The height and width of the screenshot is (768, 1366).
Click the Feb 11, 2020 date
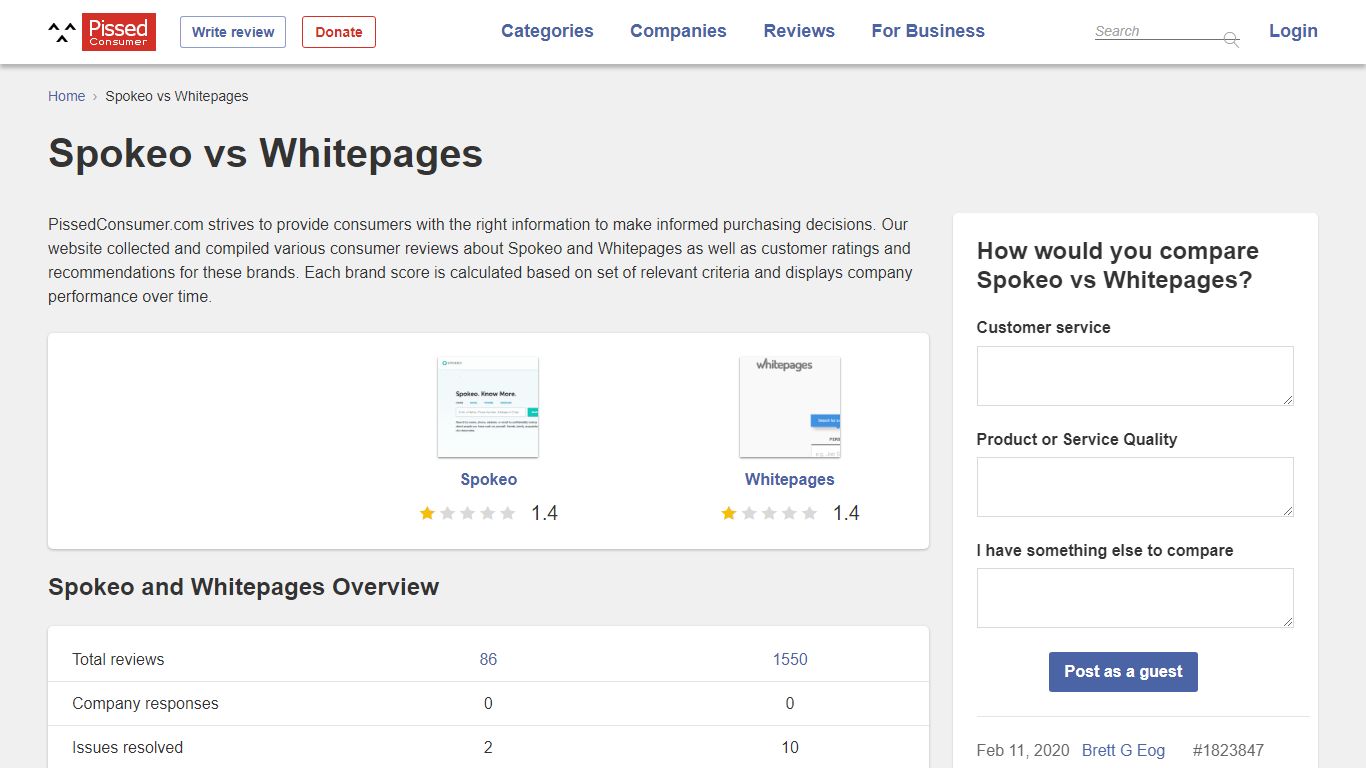(x=1023, y=750)
